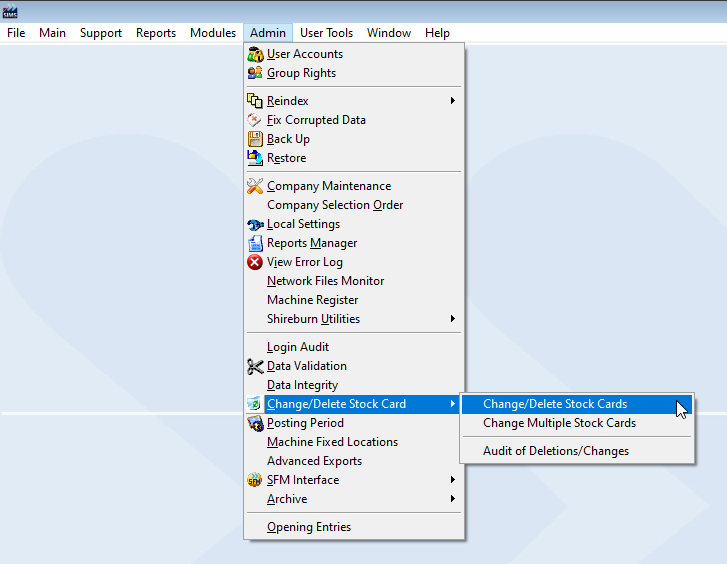Click the Restore icon
Viewport: 727px width, 564px height.
[x=255, y=158]
